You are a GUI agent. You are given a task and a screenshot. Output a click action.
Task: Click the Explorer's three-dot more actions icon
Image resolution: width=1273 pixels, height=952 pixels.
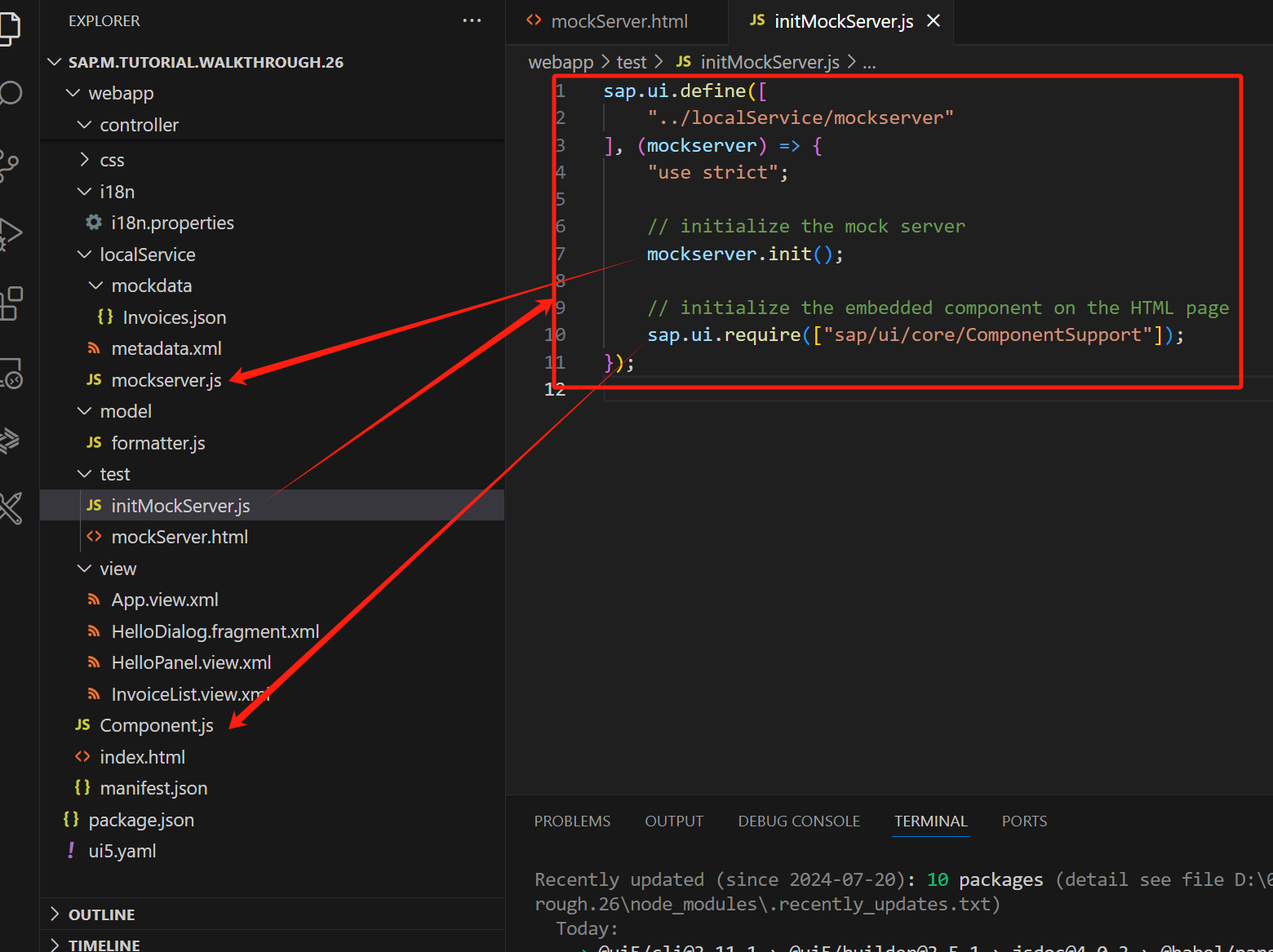pos(472,20)
